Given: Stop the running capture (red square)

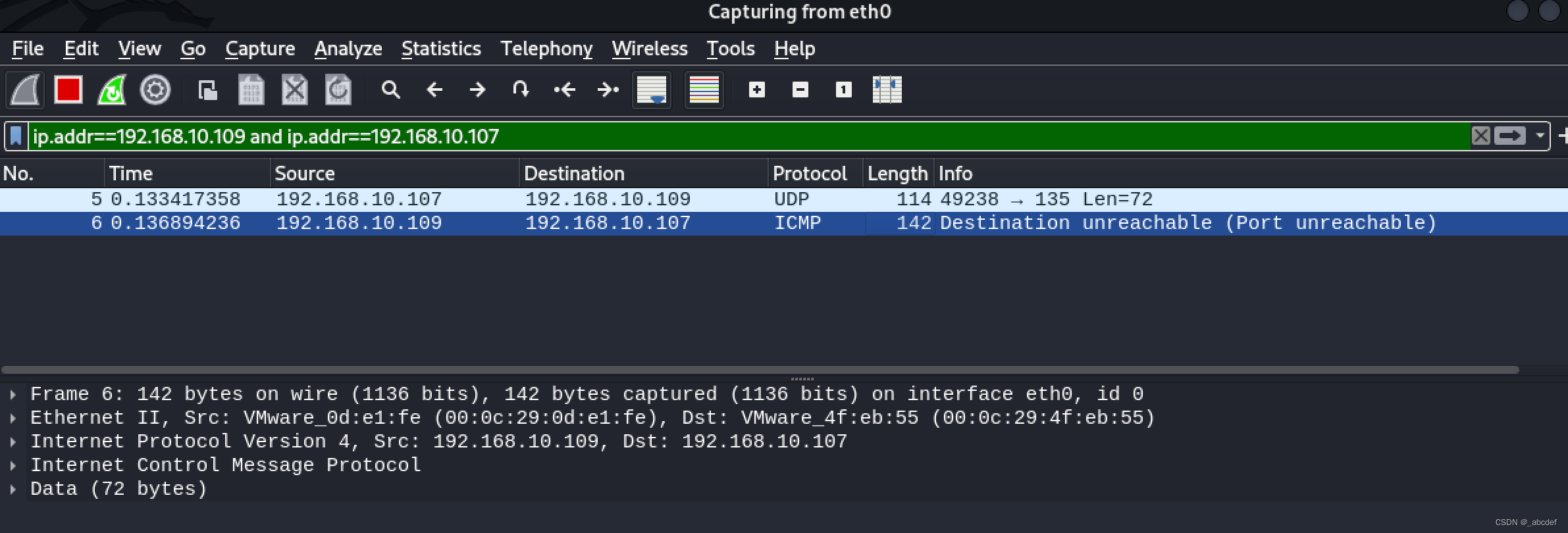Looking at the screenshot, I should coord(68,89).
